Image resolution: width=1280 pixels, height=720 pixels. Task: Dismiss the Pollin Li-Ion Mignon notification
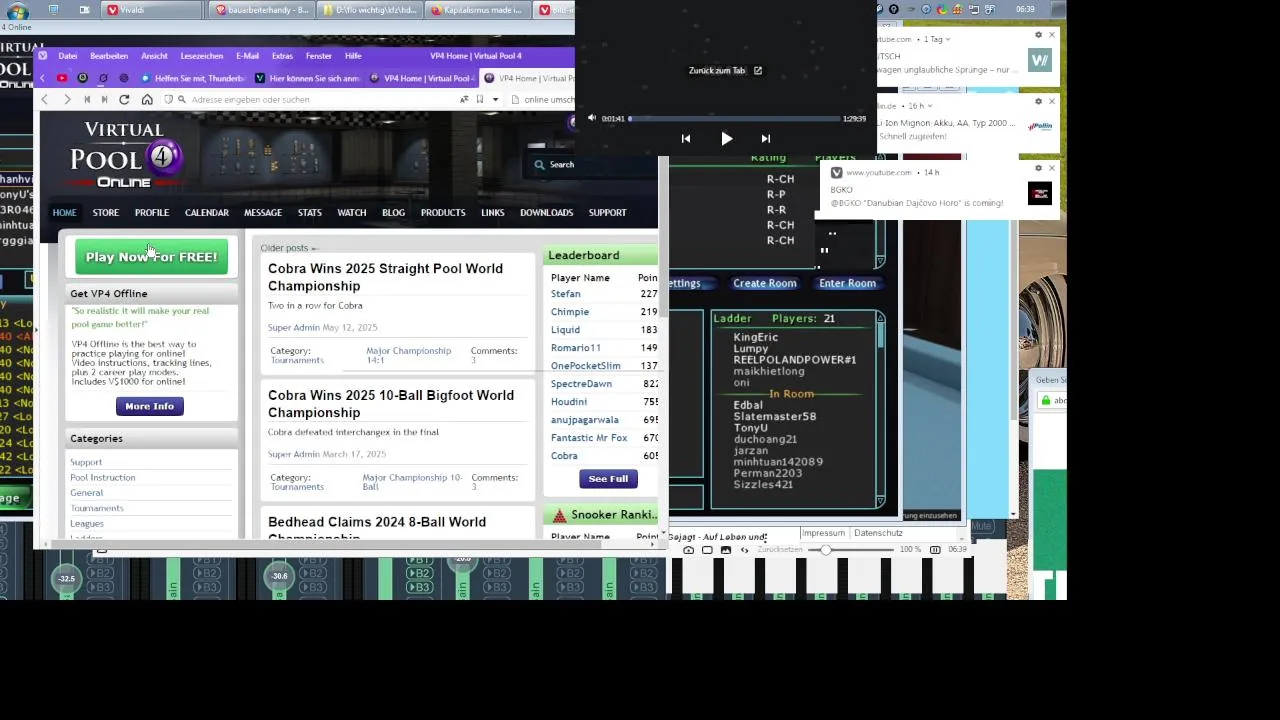(x=1051, y=101)
